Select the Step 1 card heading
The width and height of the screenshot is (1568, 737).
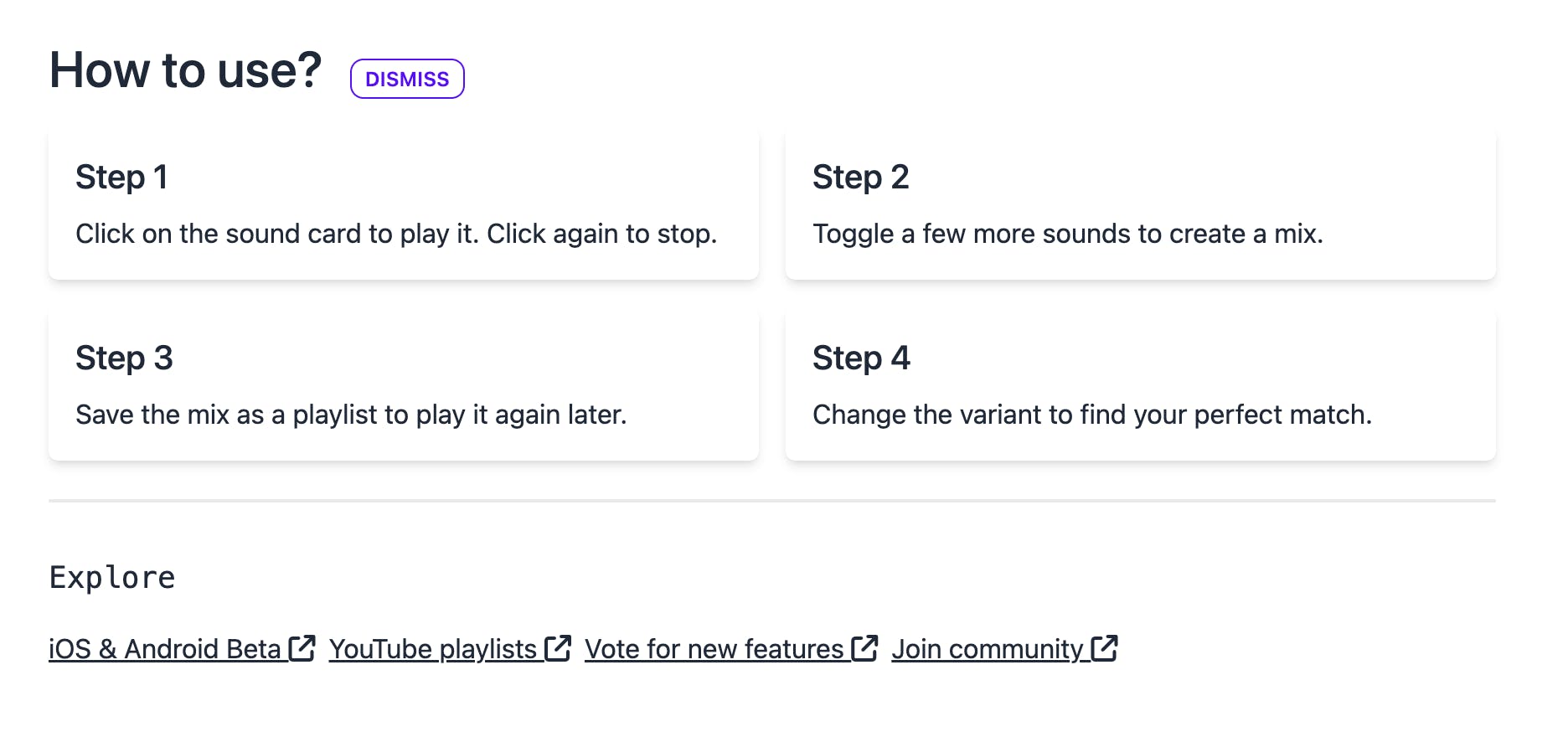coord(121,178)
